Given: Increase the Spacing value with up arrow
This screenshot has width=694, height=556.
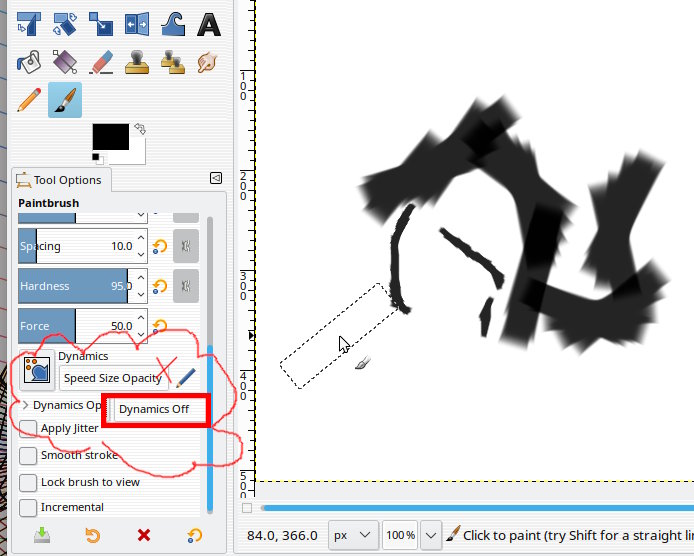Looking at the screenshot, I should (x=141, y=238).
